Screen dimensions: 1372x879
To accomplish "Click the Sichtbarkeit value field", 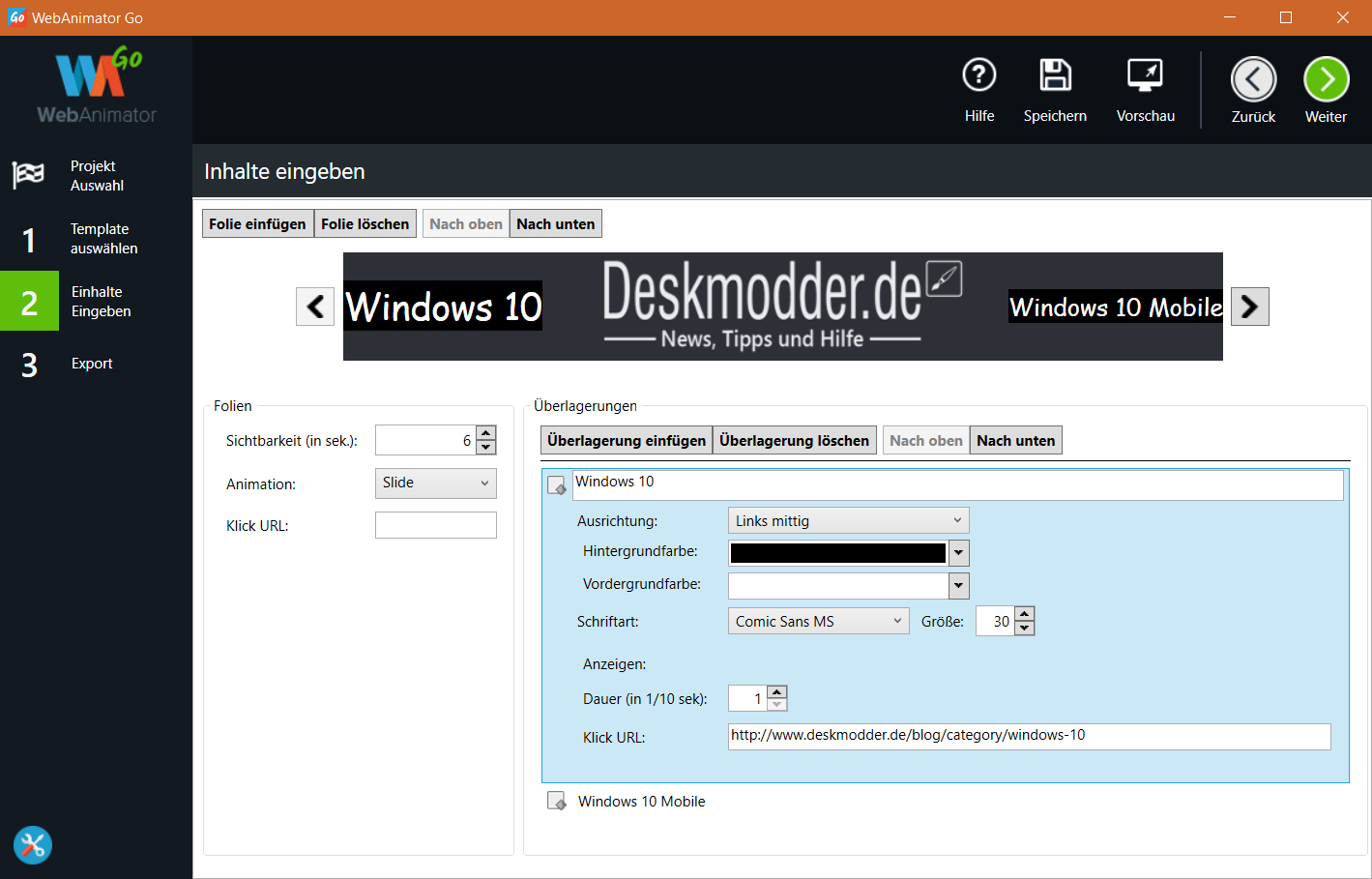I will (426, 440).
